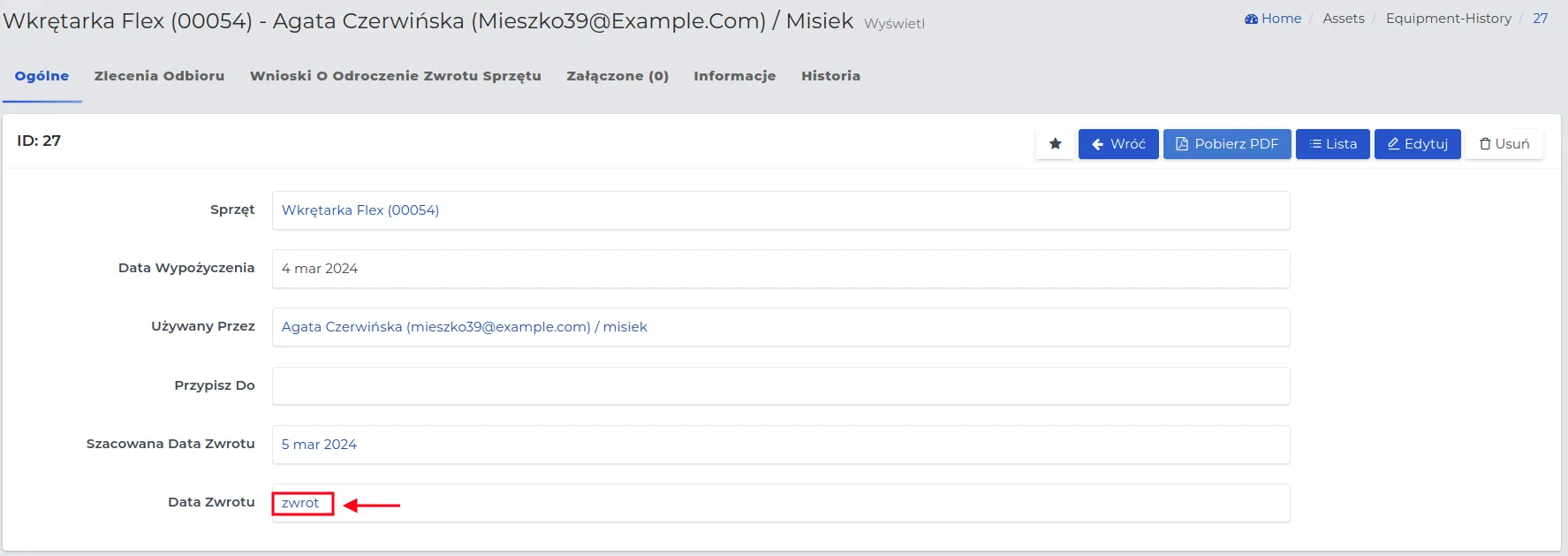This screenshot has height=556, width=1568.
Task: Open Equipment-History breadcrumb
Action: click(x=1449, y=19)
